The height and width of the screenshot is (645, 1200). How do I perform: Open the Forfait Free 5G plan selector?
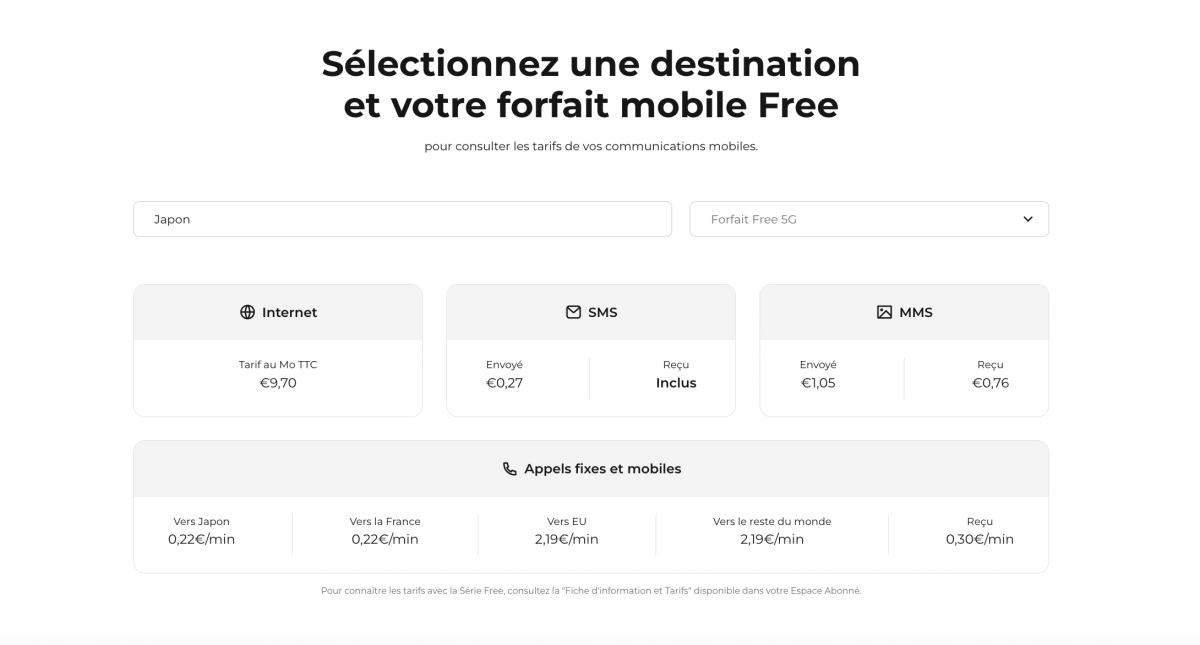[x=850, y=219]
